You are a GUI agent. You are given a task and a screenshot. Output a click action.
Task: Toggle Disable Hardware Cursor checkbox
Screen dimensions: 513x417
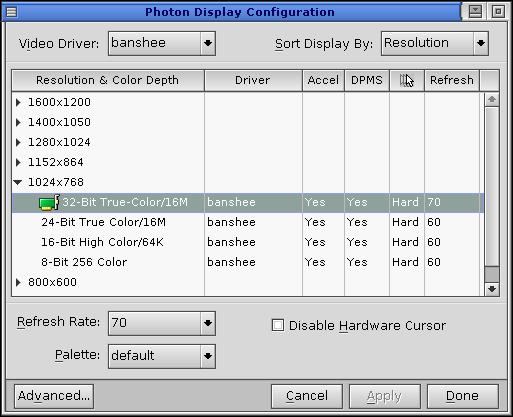point(278,325)
